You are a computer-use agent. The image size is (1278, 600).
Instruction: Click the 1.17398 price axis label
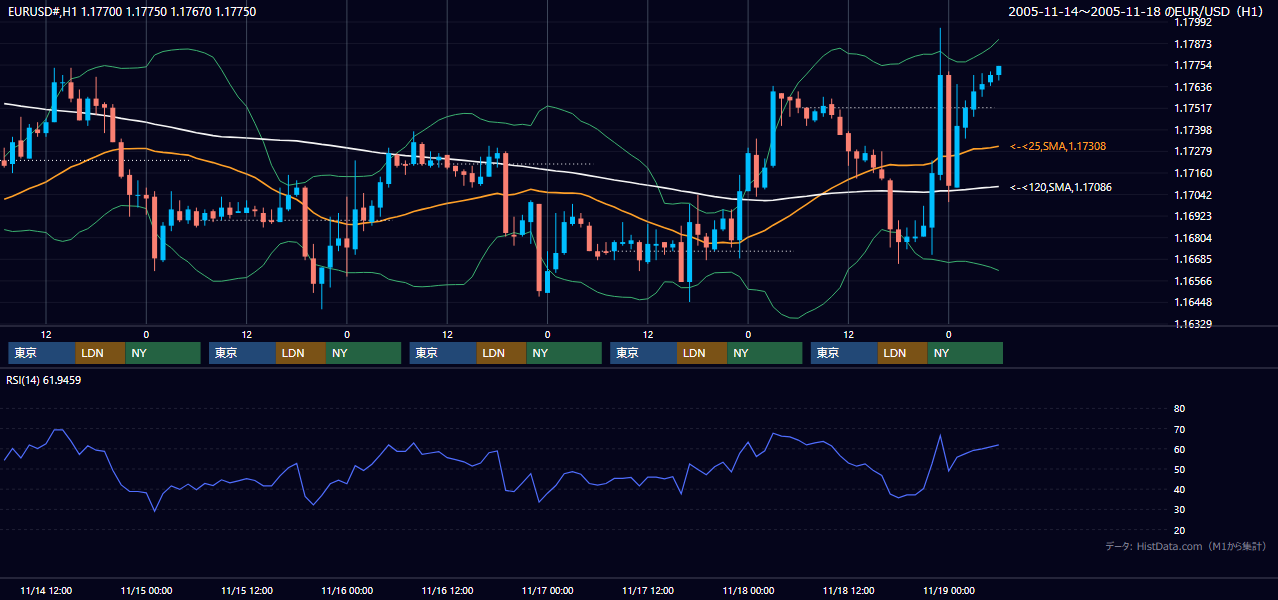point(1193,130)
